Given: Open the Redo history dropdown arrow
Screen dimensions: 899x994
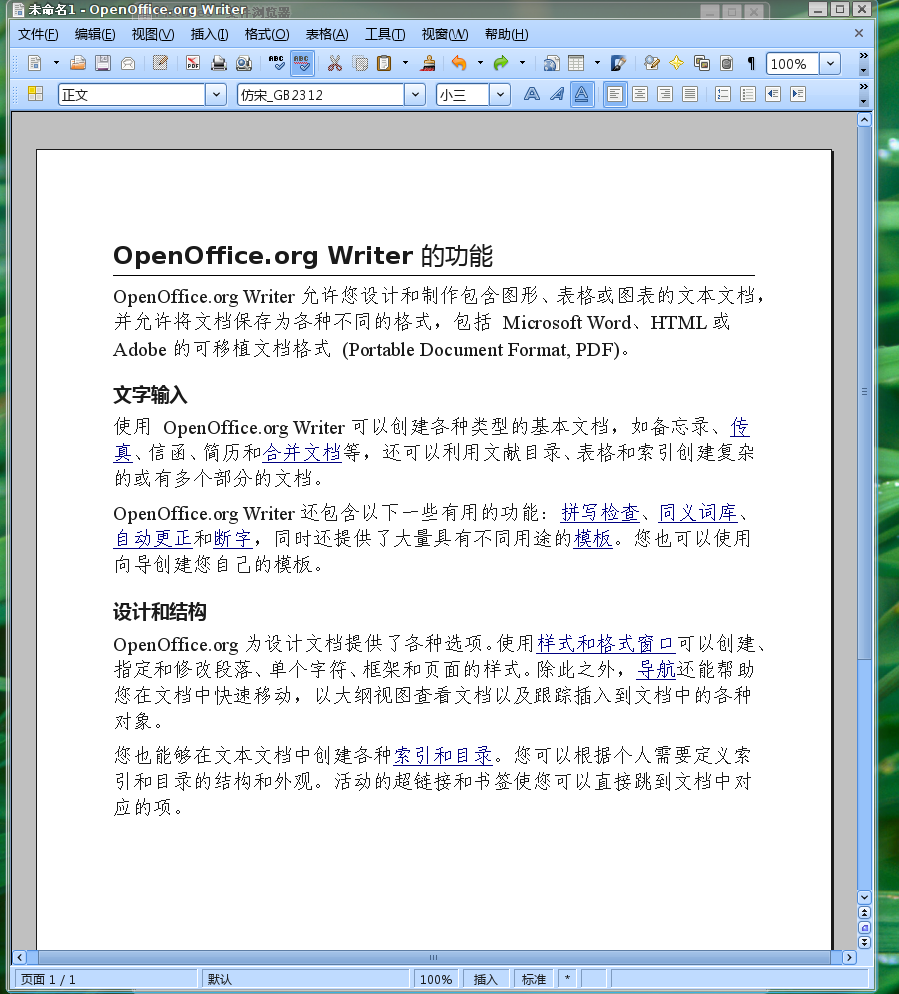Looking at the screenshot, I should [522, 63].
